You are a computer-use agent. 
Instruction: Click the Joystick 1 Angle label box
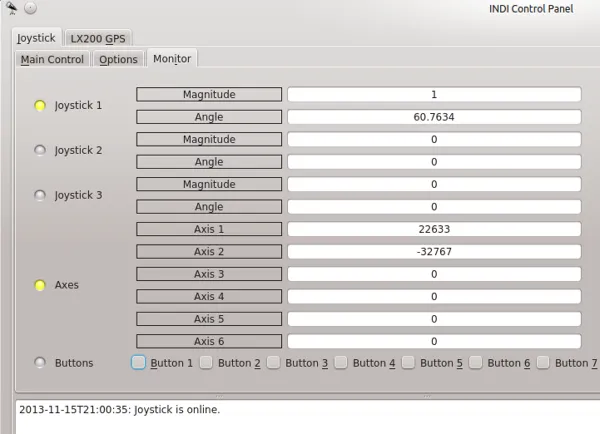coord(209,117)
